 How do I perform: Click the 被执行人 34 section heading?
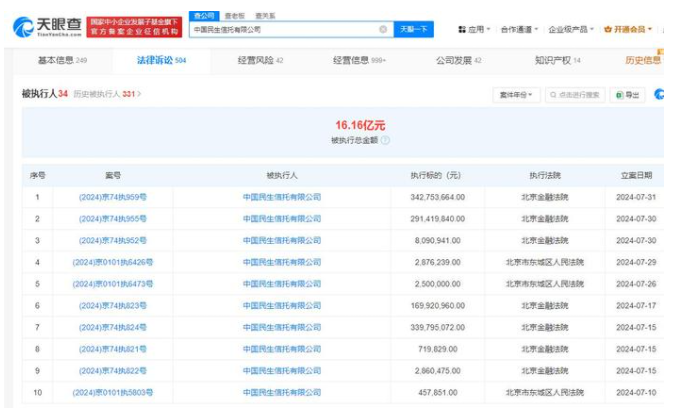[x=45, y=94]
